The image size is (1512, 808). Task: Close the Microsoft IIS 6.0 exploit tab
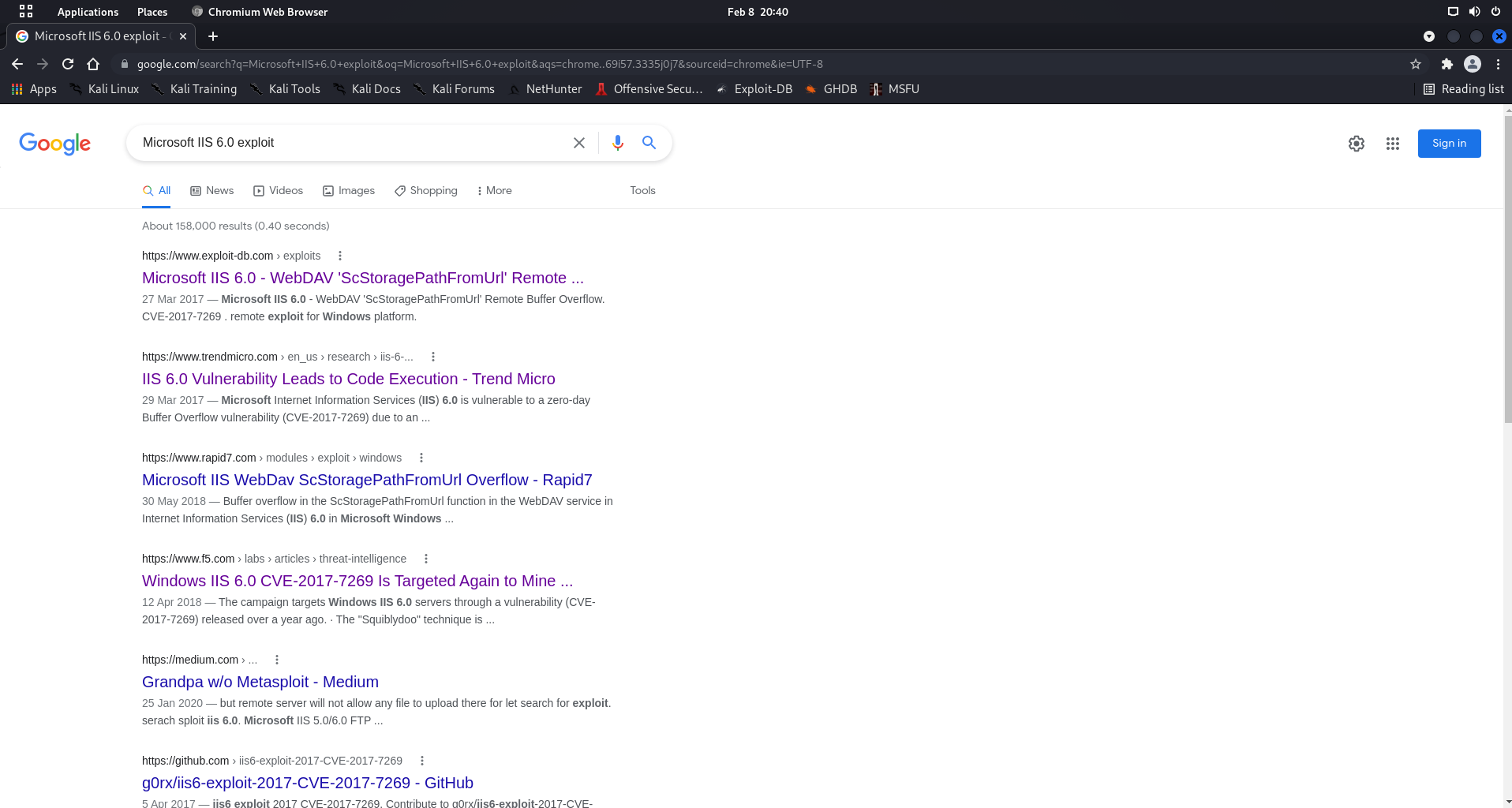point(183,36)
